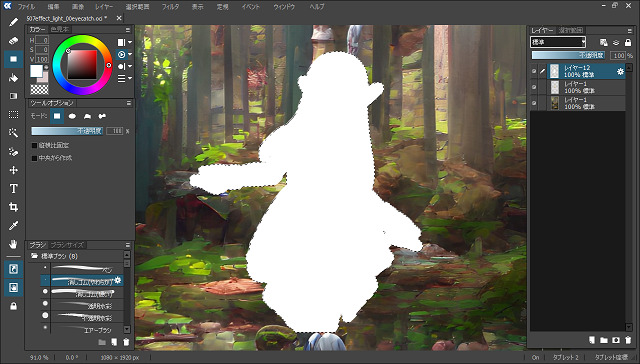The image size is (640, 364).
Task: Toggle upper highlighted snap button below Hand tool
Action: [x=13, y=269]
